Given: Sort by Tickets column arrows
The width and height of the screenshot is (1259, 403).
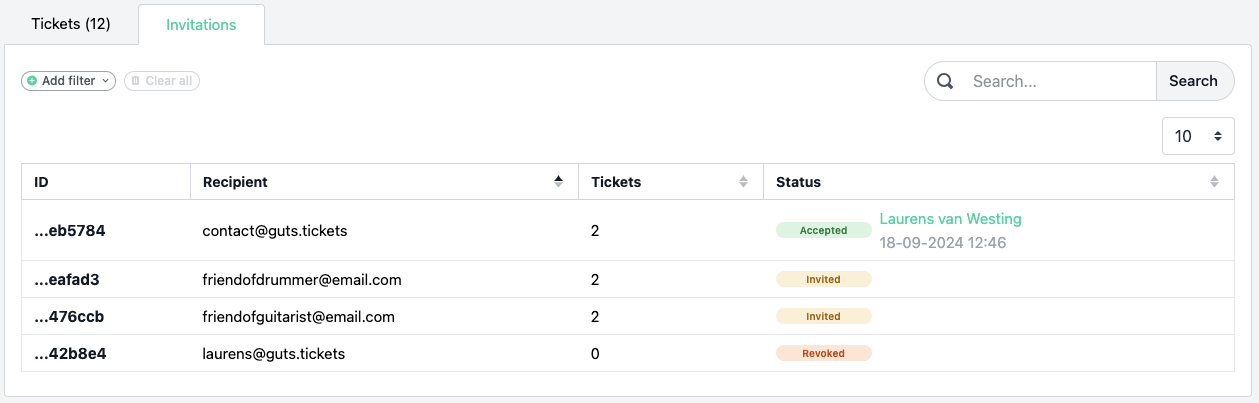Looking at the screenshot, I should (x=743, y=182).
